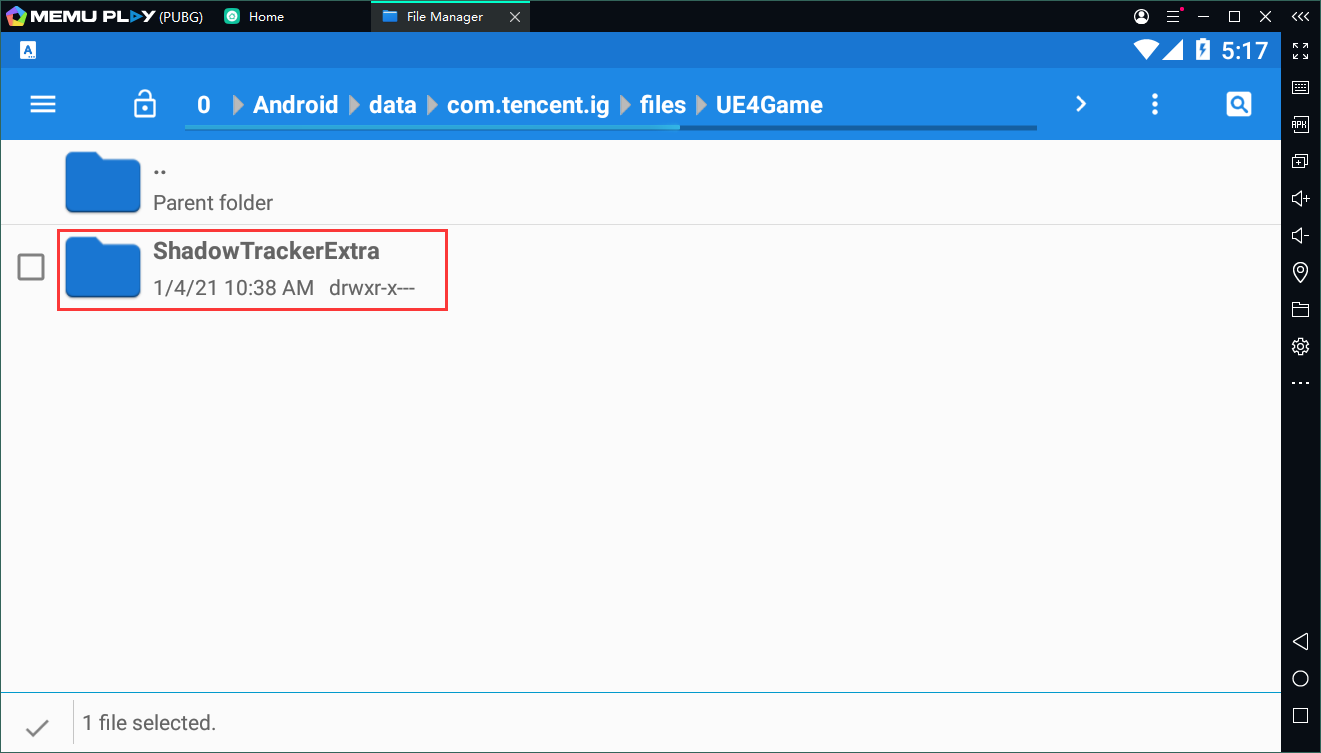Screen dimensions: 1321x753
Task: Open the three-dot overflow menu
Action: 1155,104
